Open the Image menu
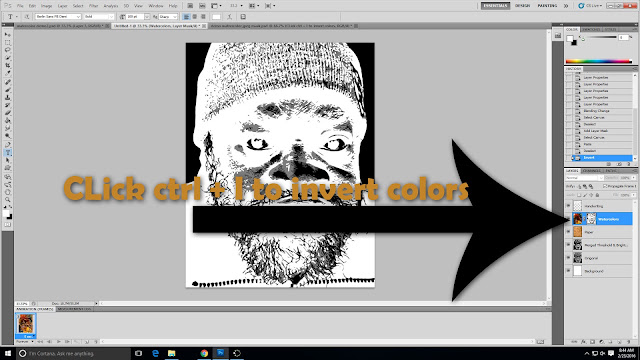 click(x=47, y=6)
